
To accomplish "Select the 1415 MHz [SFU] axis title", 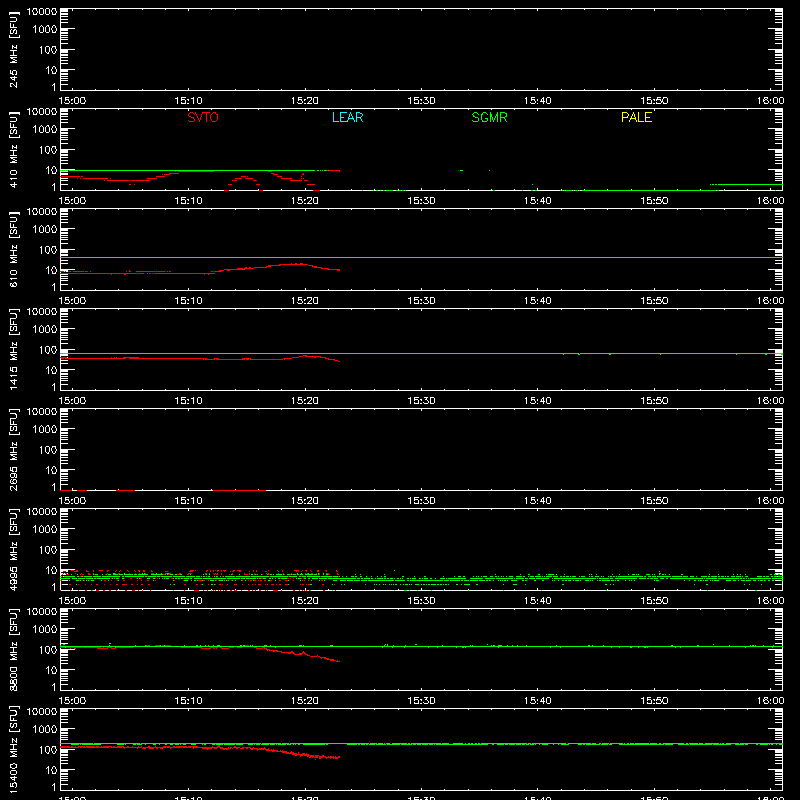I will coord(14,349).
